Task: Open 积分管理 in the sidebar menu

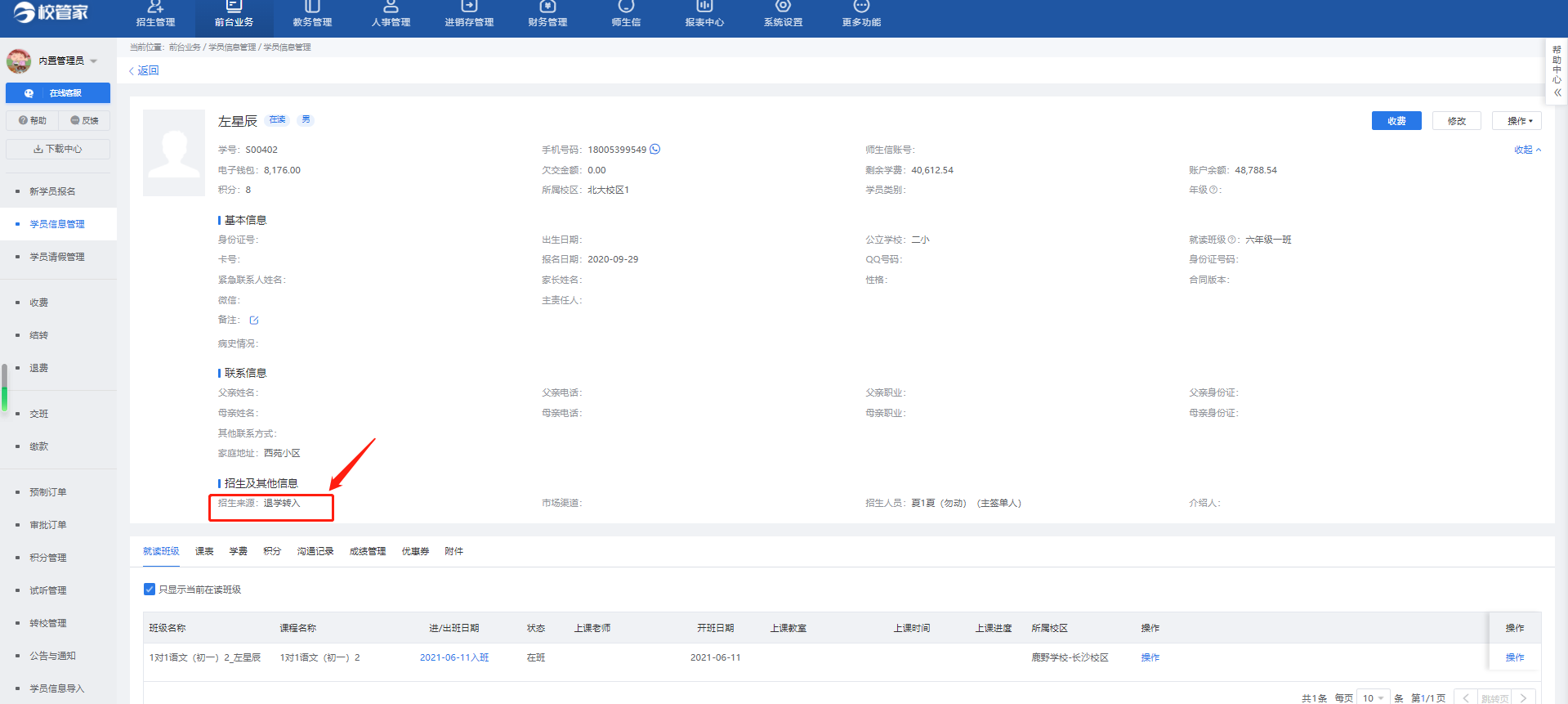Action: (x=48, y=558)
